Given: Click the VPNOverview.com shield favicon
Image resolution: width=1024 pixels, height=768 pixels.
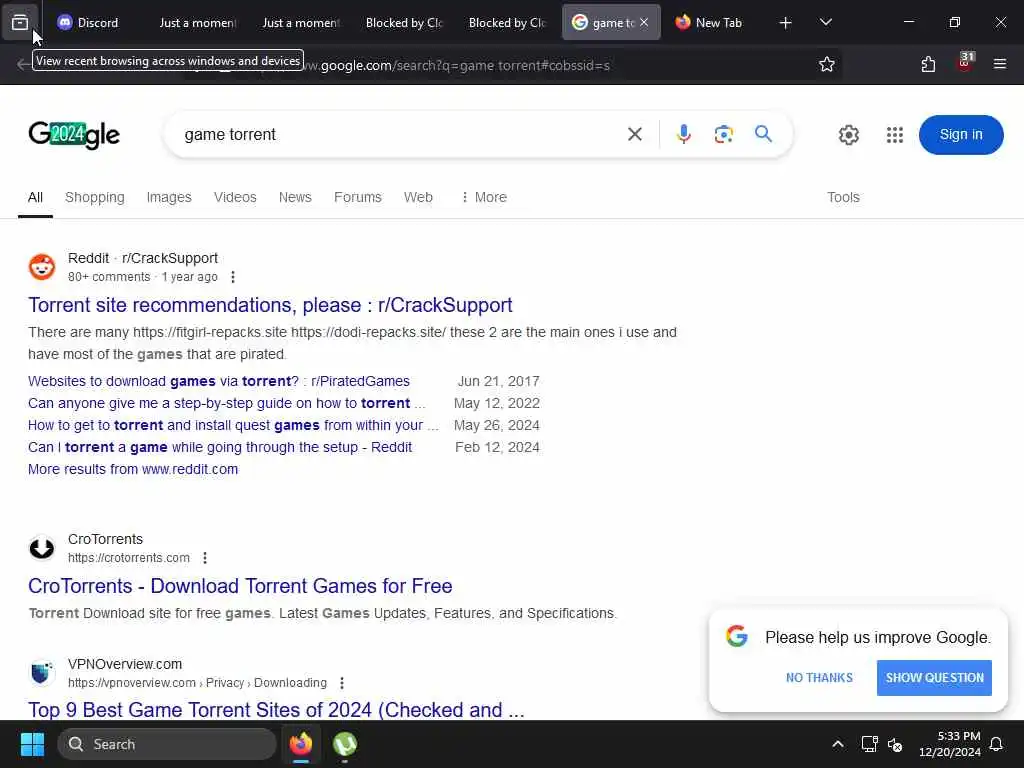Looking at the screenshot, I should [42, 673].
